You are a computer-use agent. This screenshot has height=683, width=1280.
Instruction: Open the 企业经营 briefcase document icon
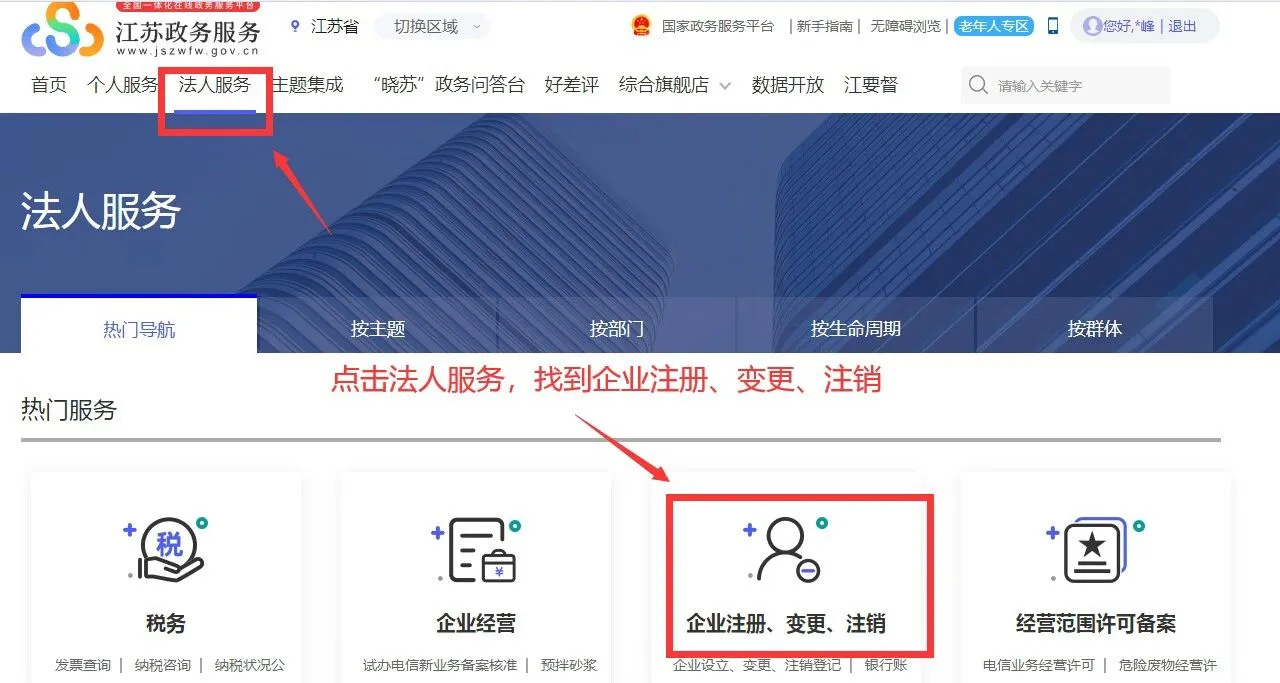[475, 550]
